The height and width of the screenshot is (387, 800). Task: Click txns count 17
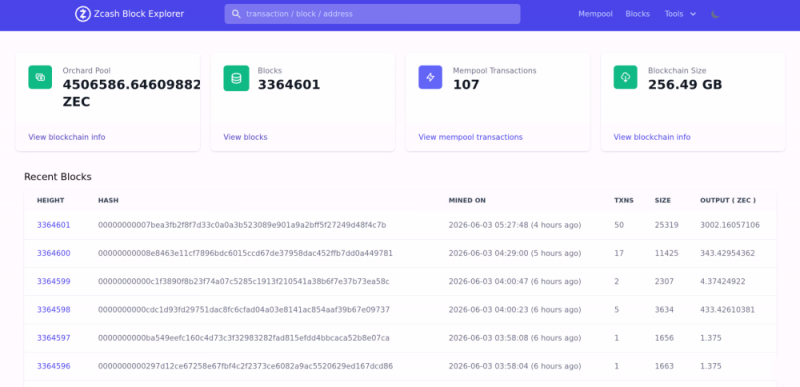pos(619,253)
